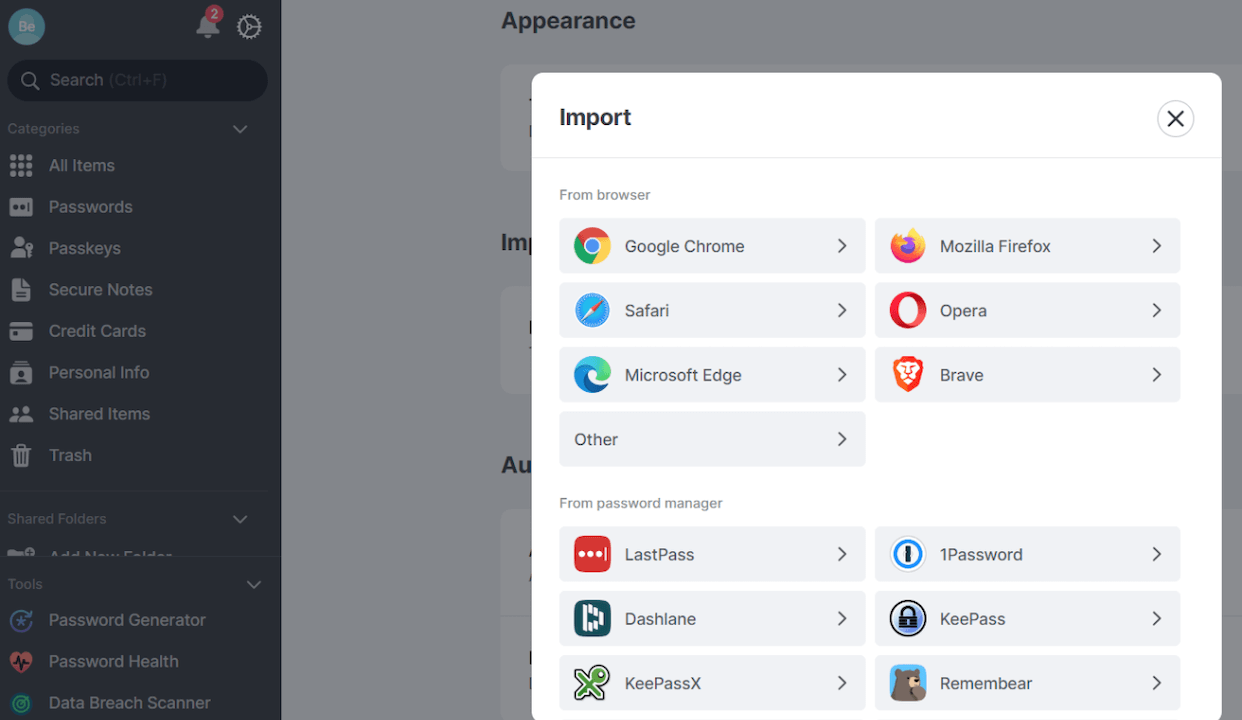
Task: Import from Dashlane password manager
Action: 711,618
